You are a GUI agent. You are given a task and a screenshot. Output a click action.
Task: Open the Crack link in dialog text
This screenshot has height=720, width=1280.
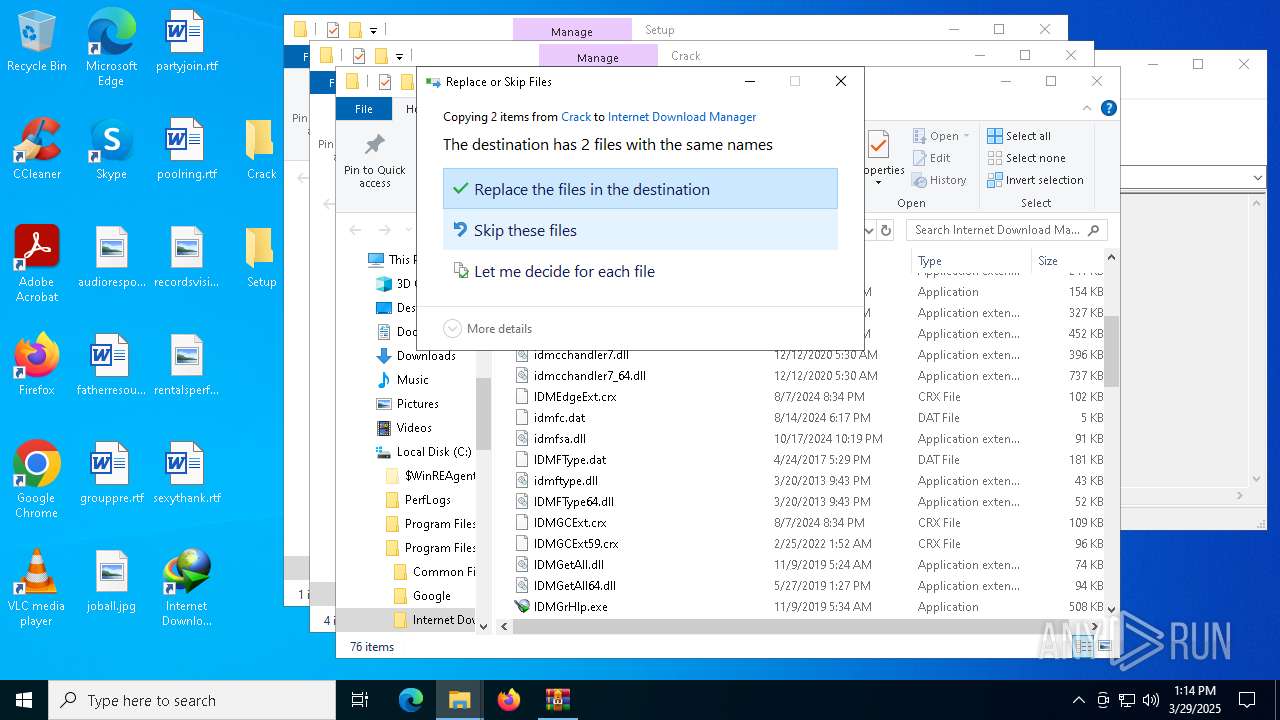[x=576, y=117]
